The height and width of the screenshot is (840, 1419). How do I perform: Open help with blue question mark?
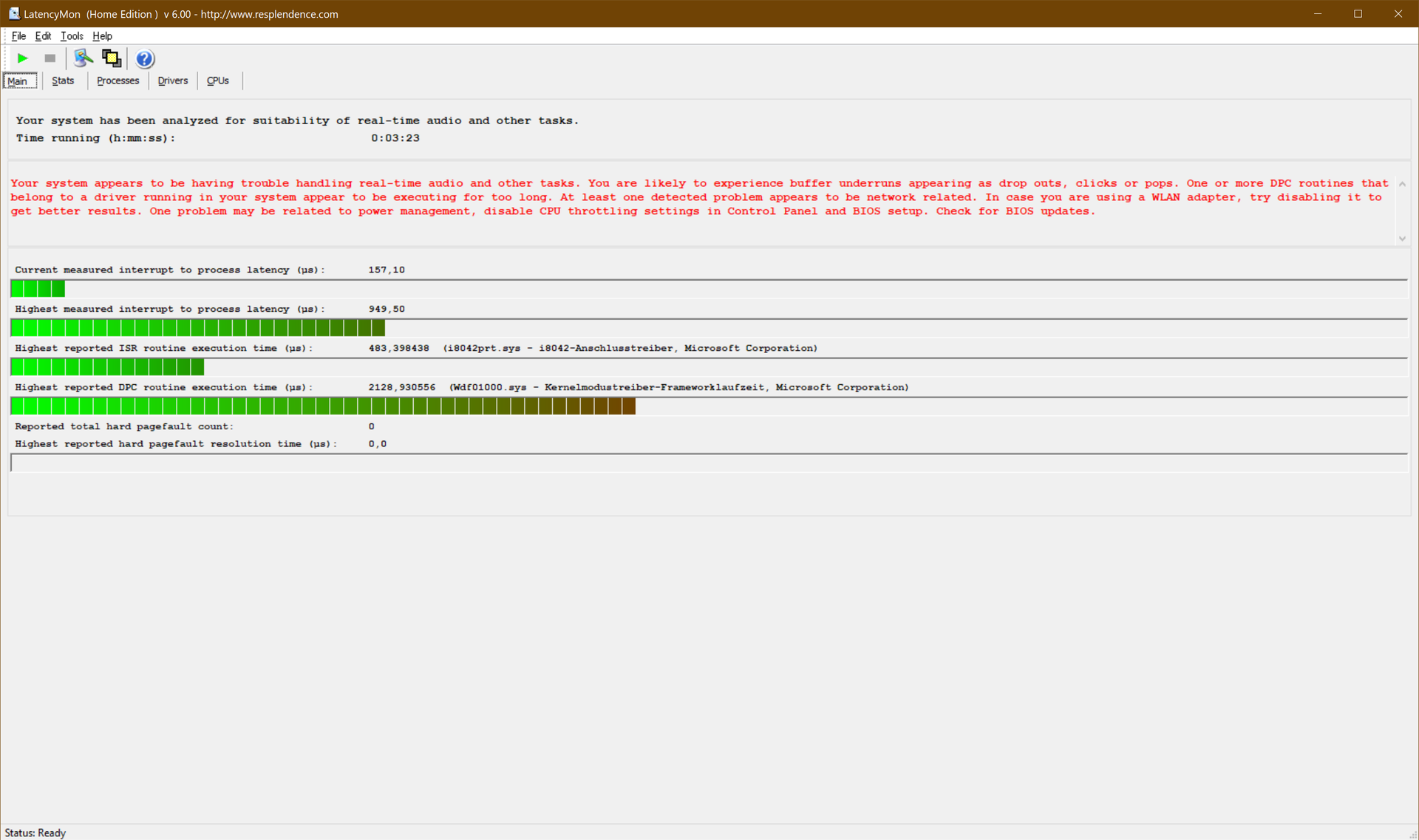pos(145,58)
